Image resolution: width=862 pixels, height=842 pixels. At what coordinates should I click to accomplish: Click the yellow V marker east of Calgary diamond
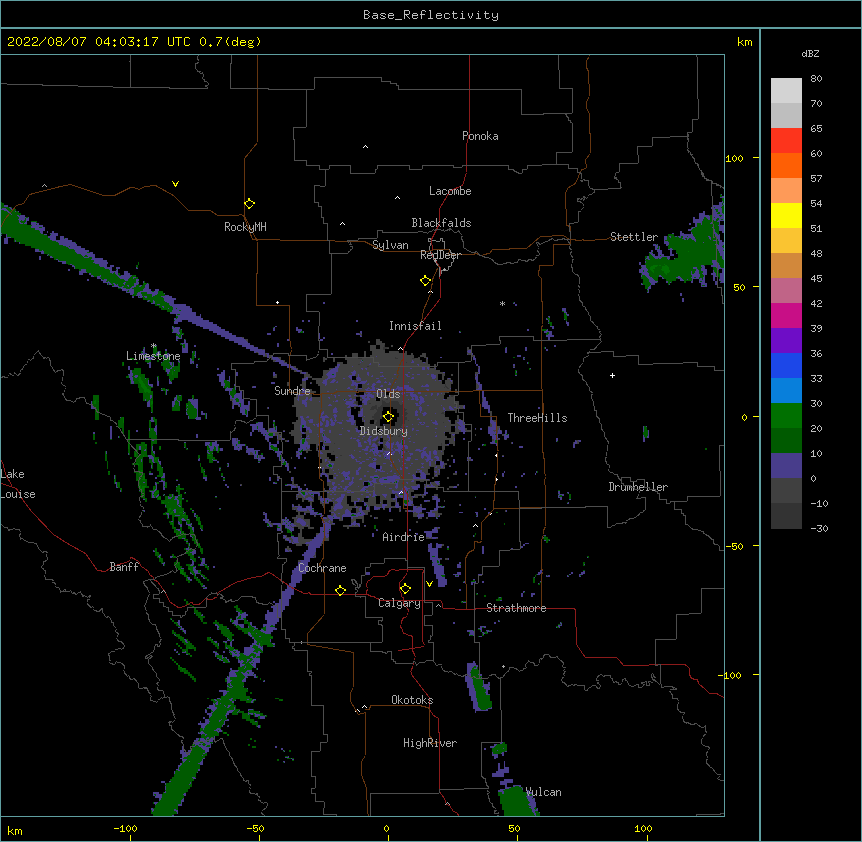429,584
